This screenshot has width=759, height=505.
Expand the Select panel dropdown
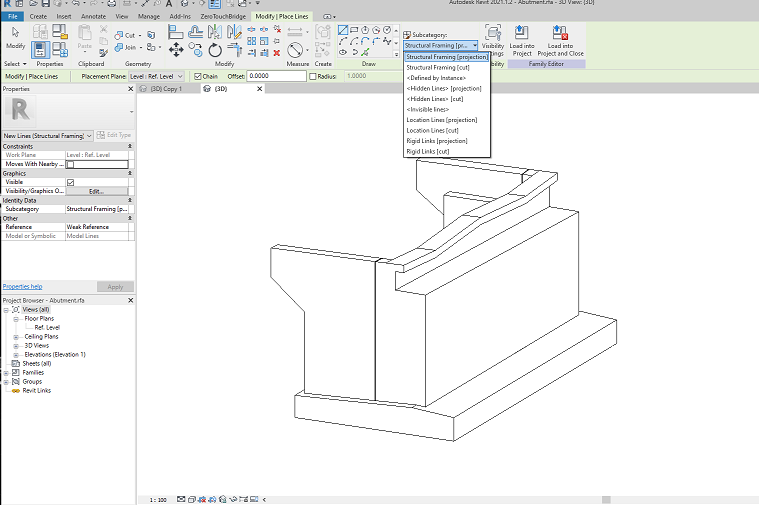(x=15, y=64)
